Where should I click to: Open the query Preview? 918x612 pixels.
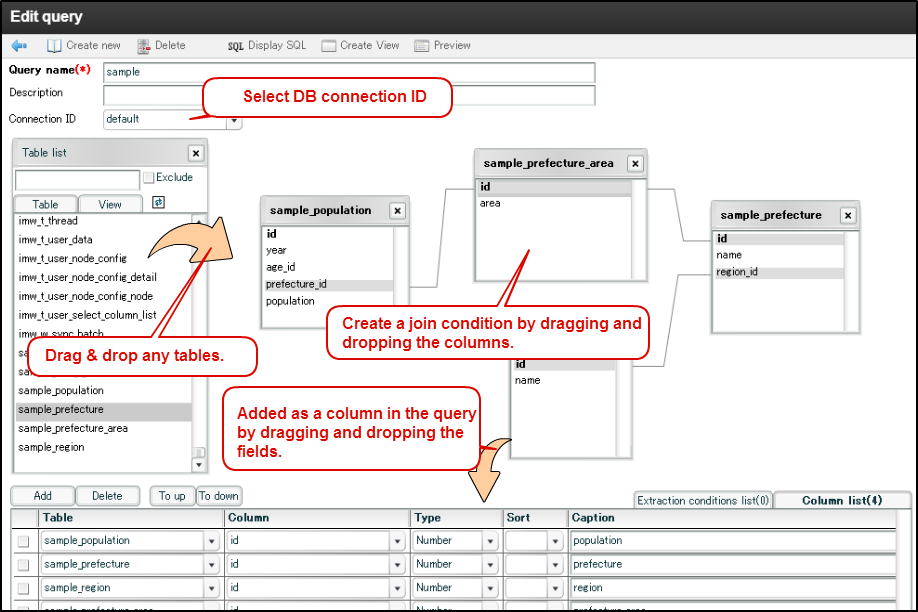coord(421,46)
